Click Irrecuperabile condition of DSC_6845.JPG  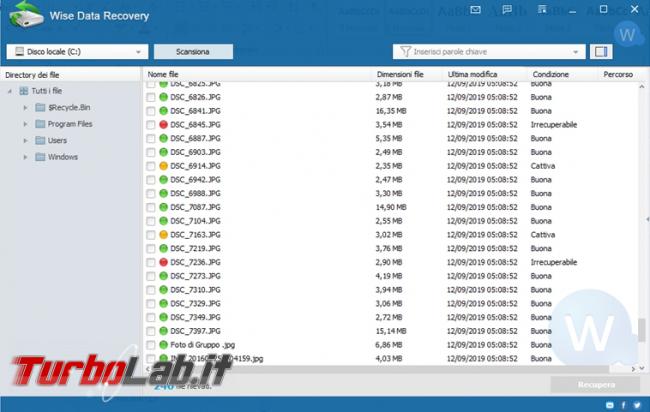click(554, 125)
